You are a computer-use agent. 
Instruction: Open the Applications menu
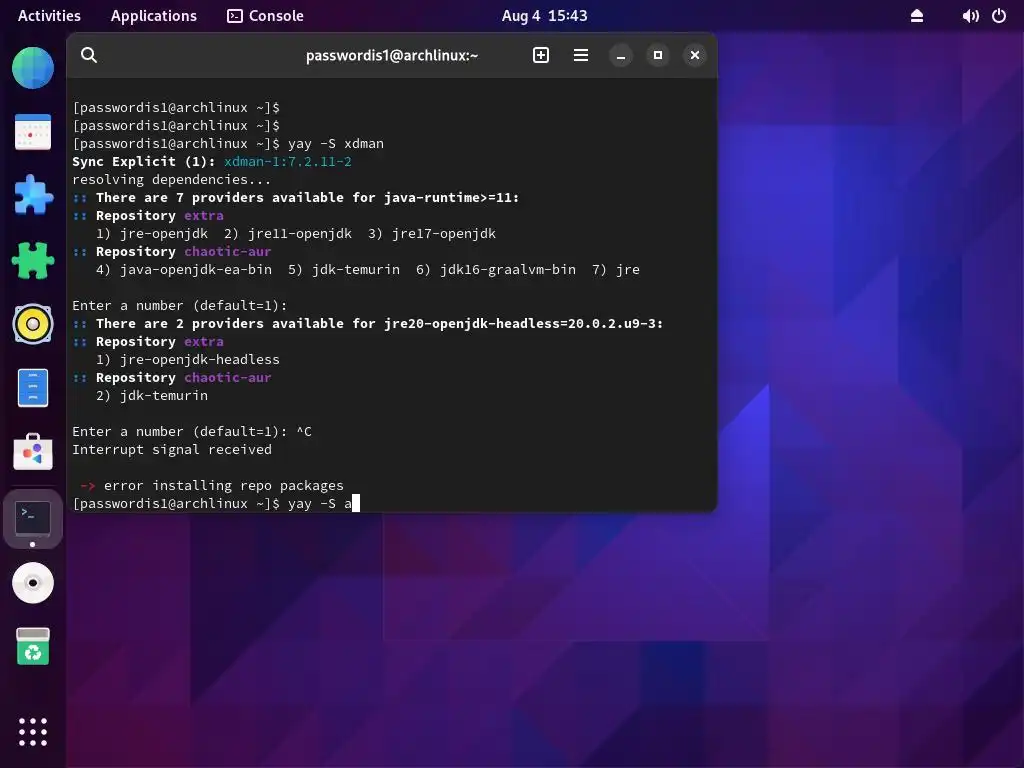153,16
